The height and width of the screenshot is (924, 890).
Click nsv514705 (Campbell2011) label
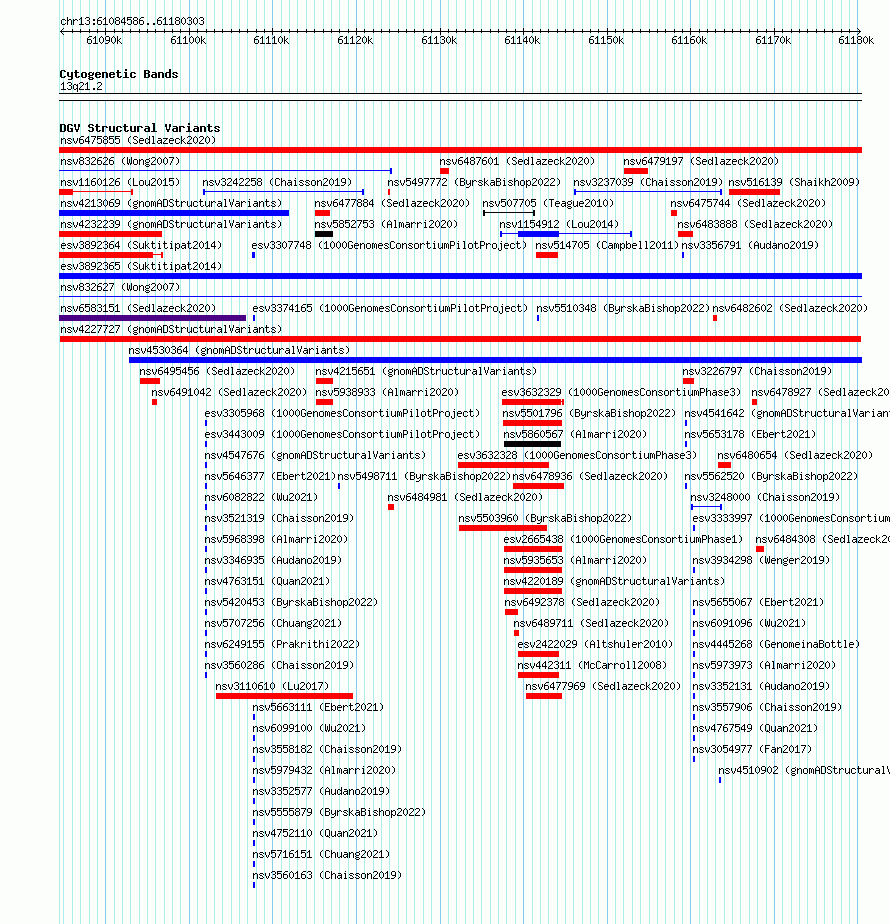tap(607, 246)
